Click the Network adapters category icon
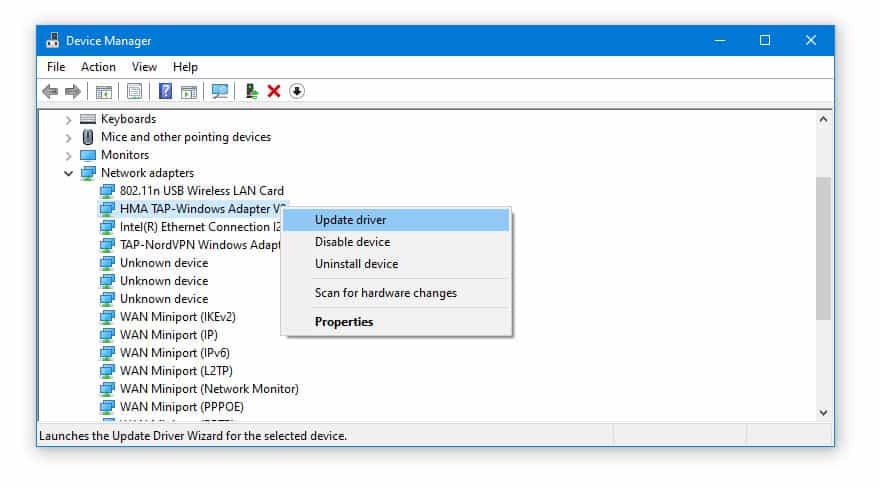Viewport: 879px width, 486px height. click(x=88, y=173)
